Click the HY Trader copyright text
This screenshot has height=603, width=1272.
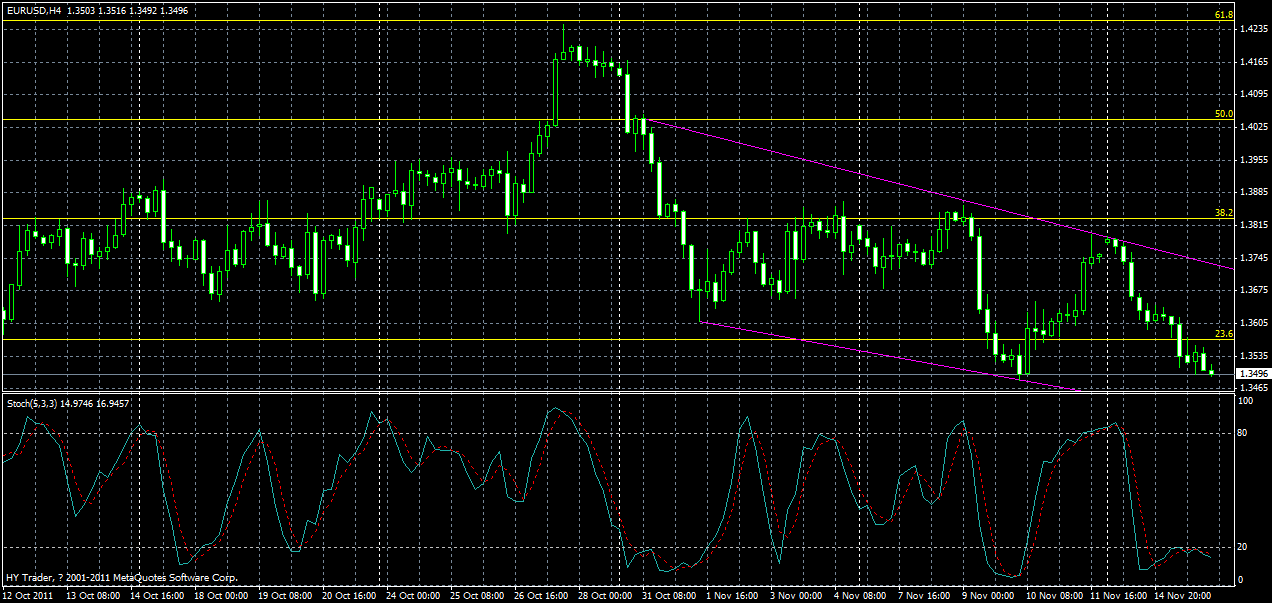click(x=120, y=577)
